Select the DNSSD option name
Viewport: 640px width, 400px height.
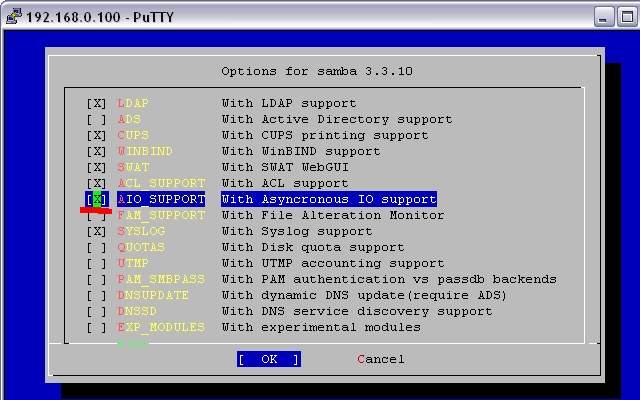[x=137, y=311]
